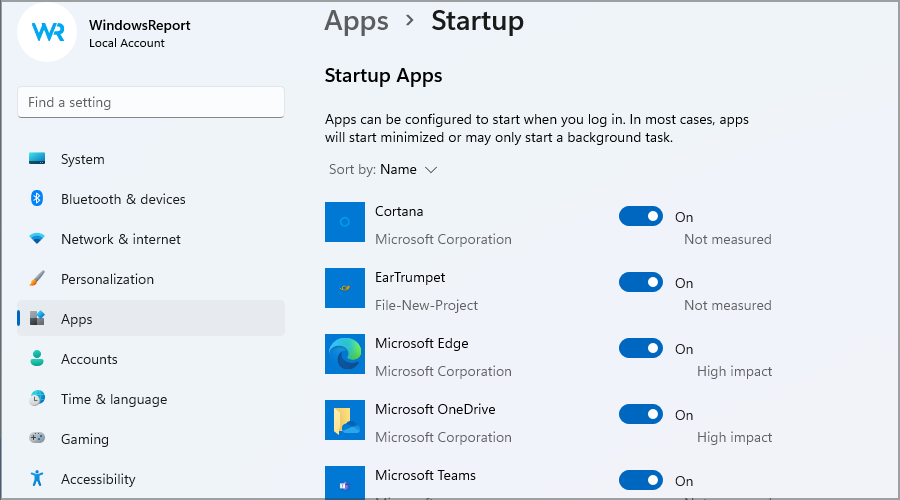Click the Microsoft Teams app name
Screen dimensions: 900x500
(x=425, y=475)
